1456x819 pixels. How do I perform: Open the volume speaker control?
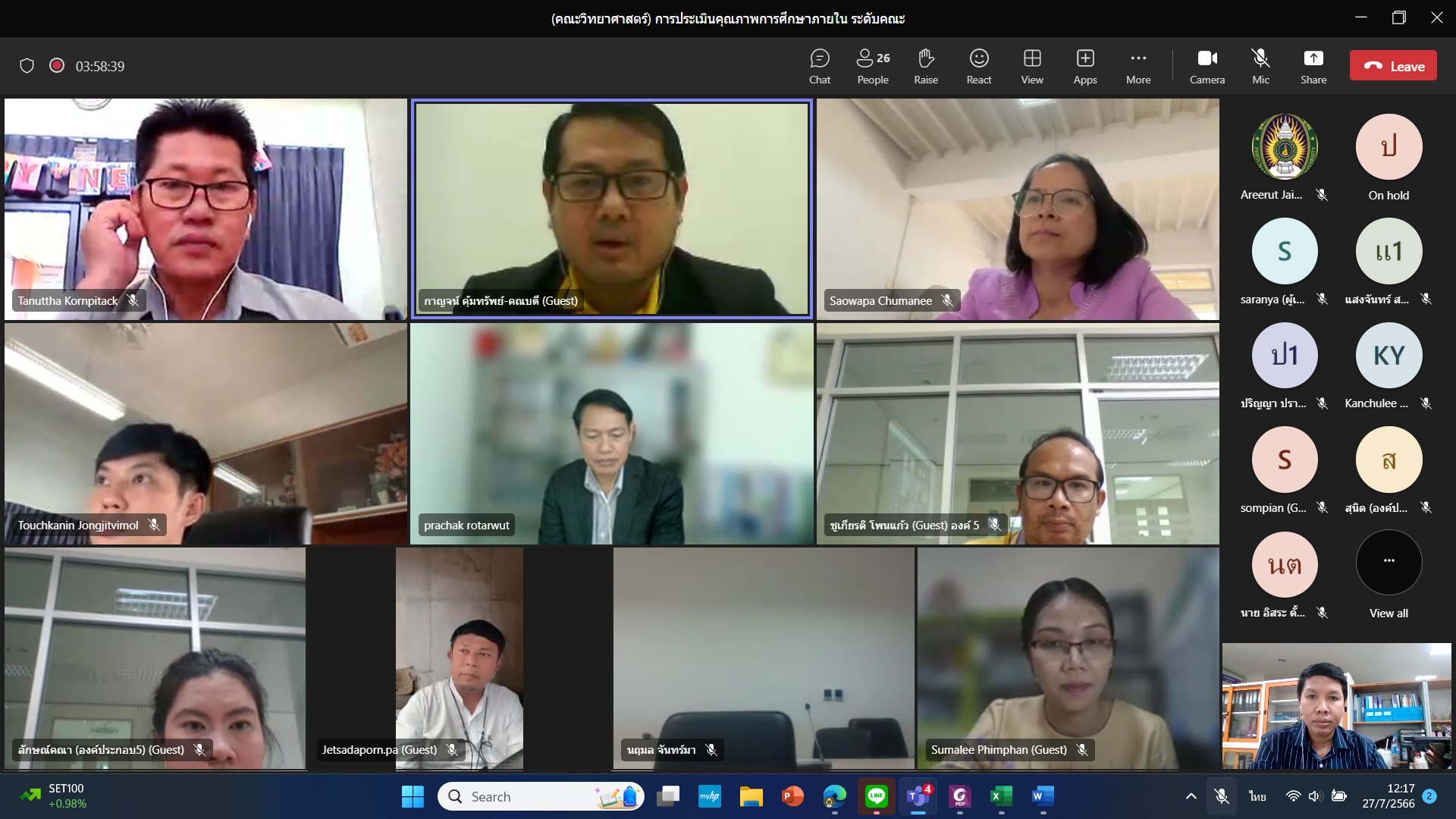1314,796
